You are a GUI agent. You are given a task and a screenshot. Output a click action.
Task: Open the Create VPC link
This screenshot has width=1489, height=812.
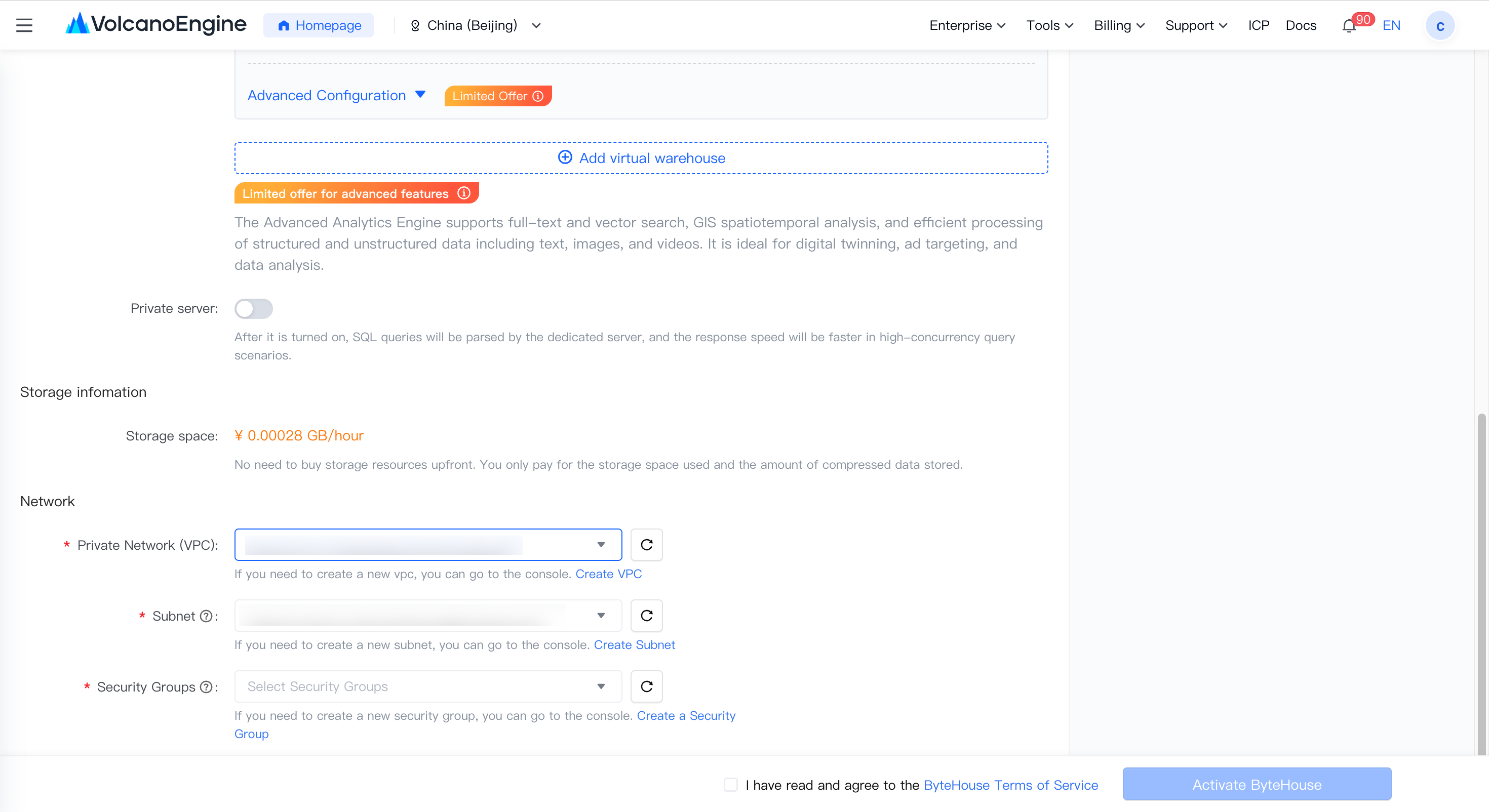tap(608, 574)
